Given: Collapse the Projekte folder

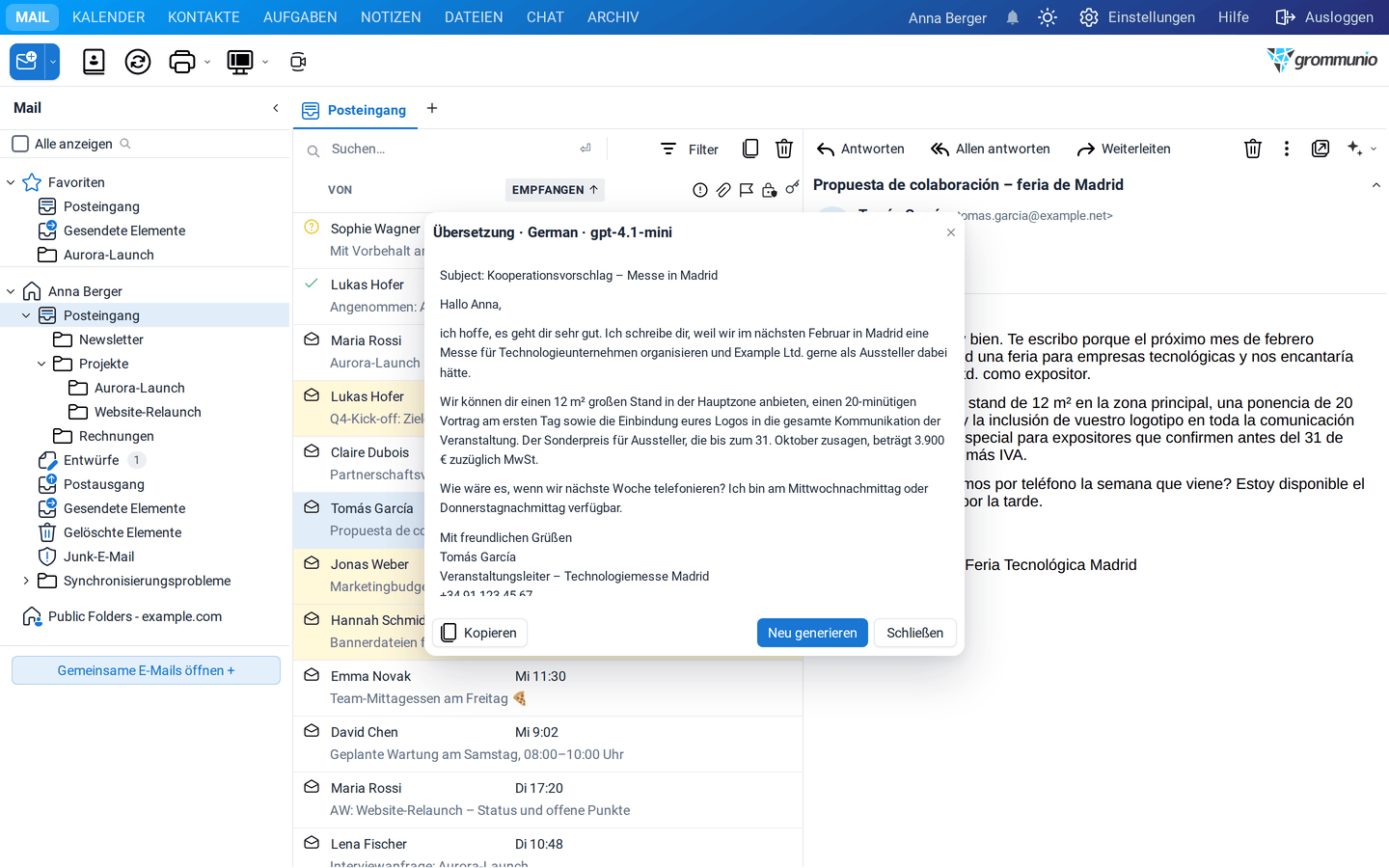Looking at the screenshot, I should tap(41, 364).
